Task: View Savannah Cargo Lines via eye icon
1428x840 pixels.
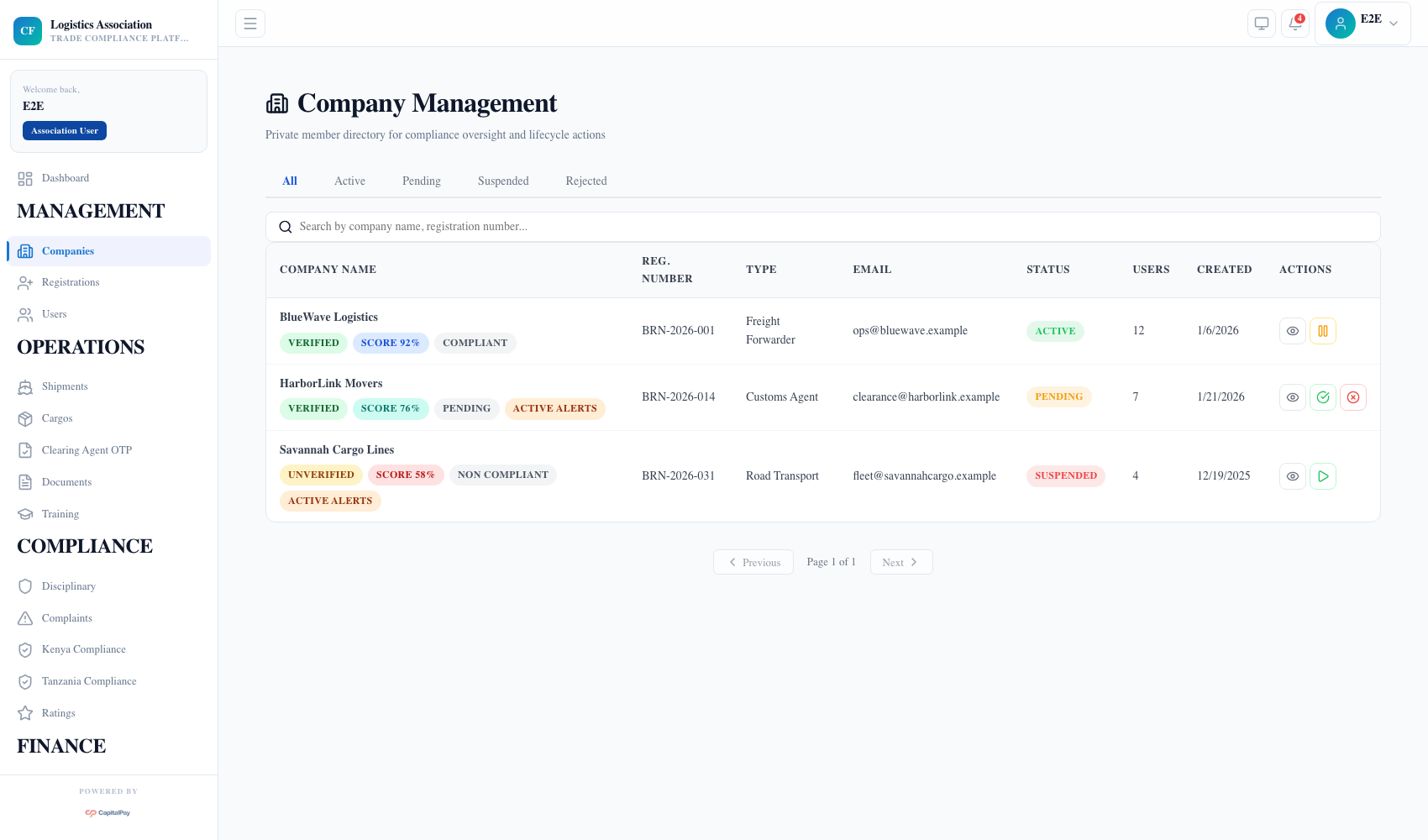Action: click(x=1293, y=476)
